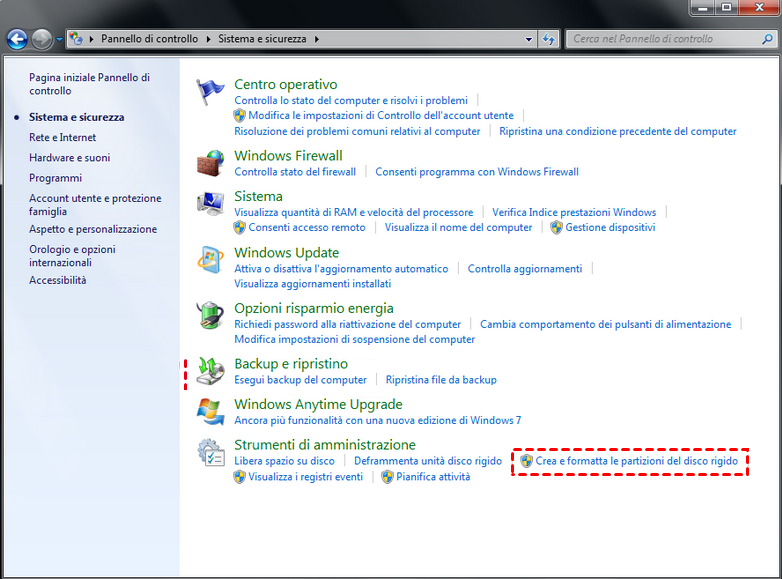Click the search magnifier icon
The image size is (782, 579).
[x=768, y=39]
